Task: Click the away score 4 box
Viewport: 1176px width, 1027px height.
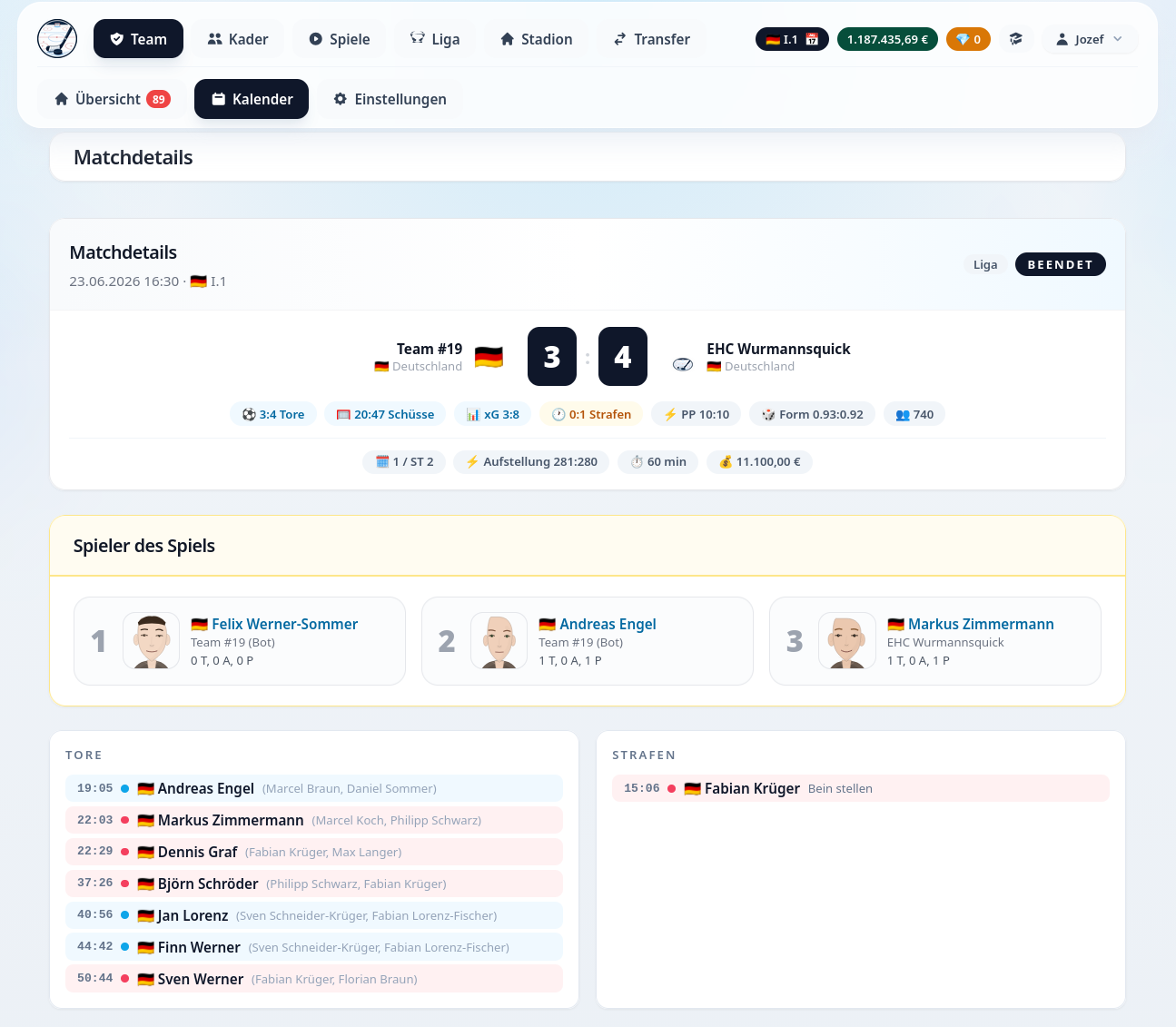Action: click(x=623, y=357)
